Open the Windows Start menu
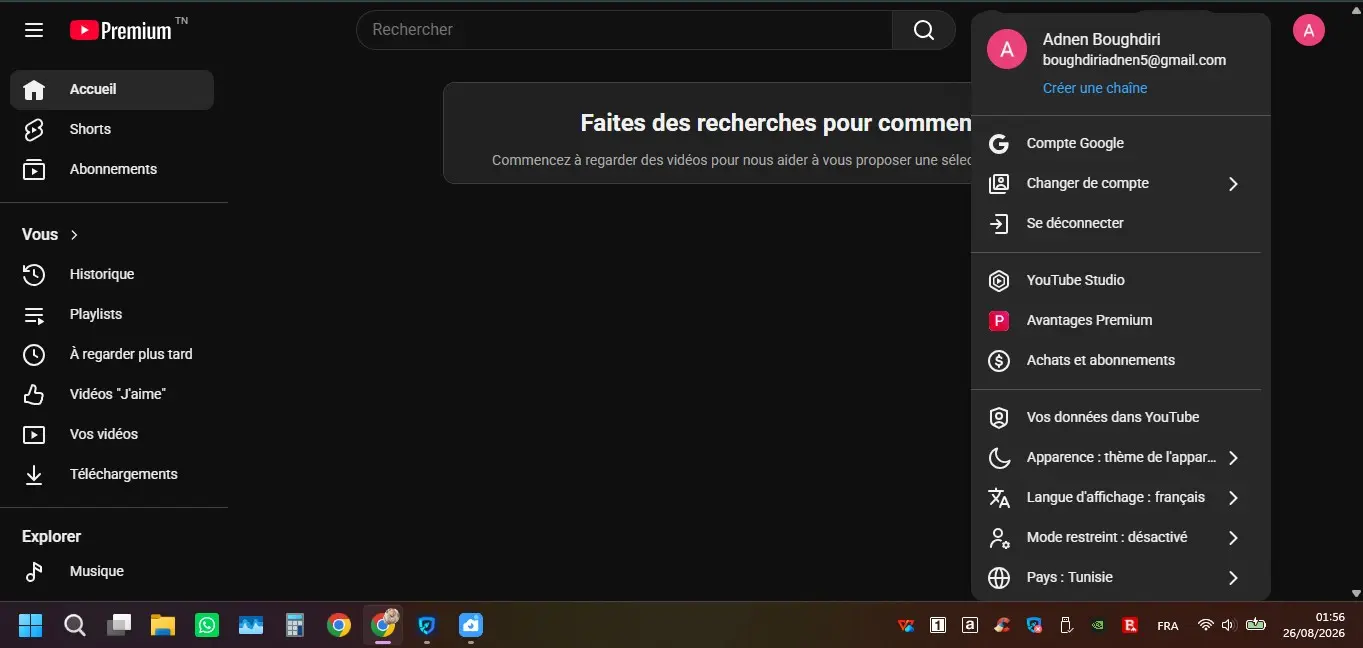The height and width of the screenshot is (648, 1363). pos(30,625)
